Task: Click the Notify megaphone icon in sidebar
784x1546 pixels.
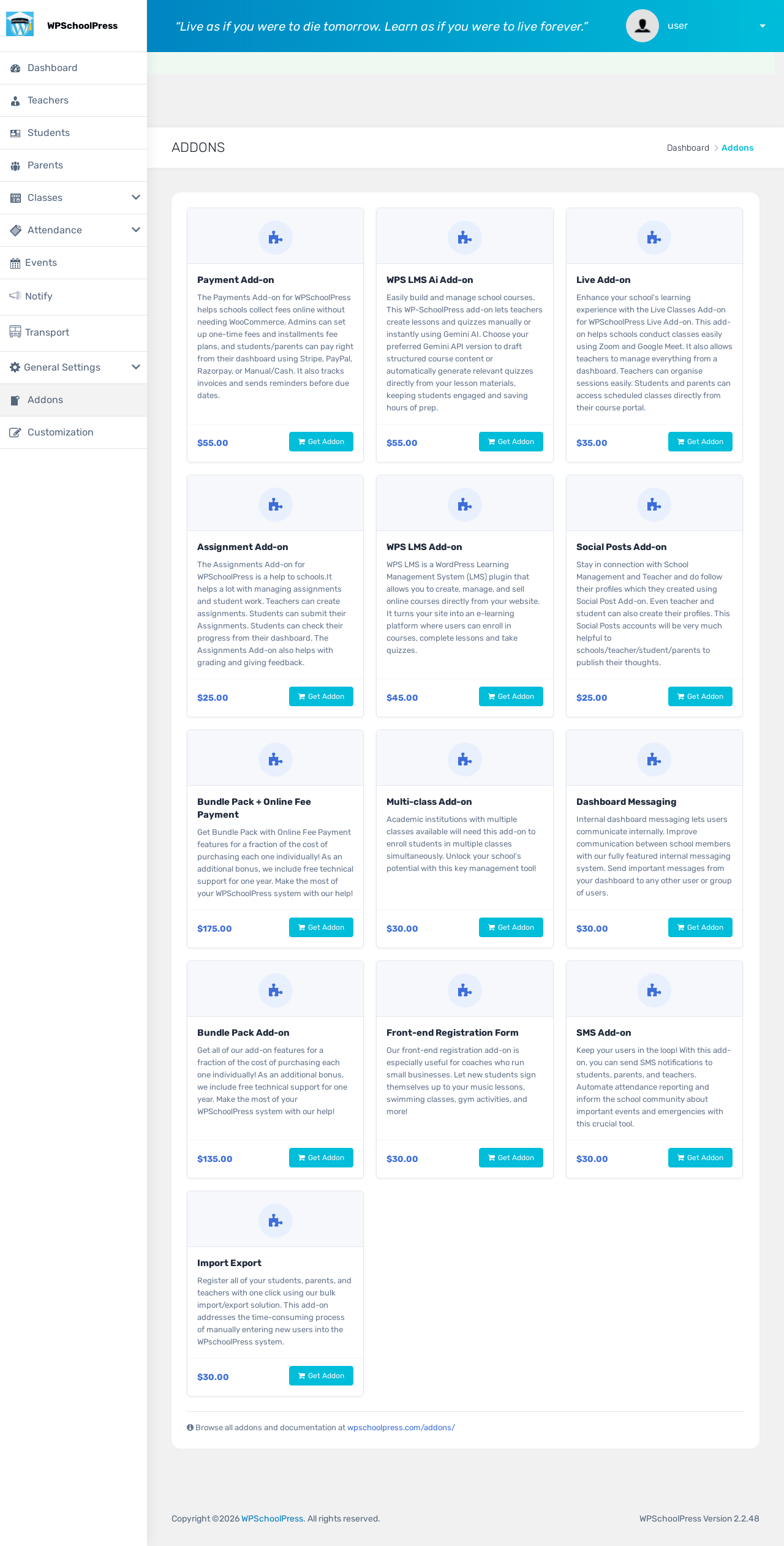Action: pos(15,296)
